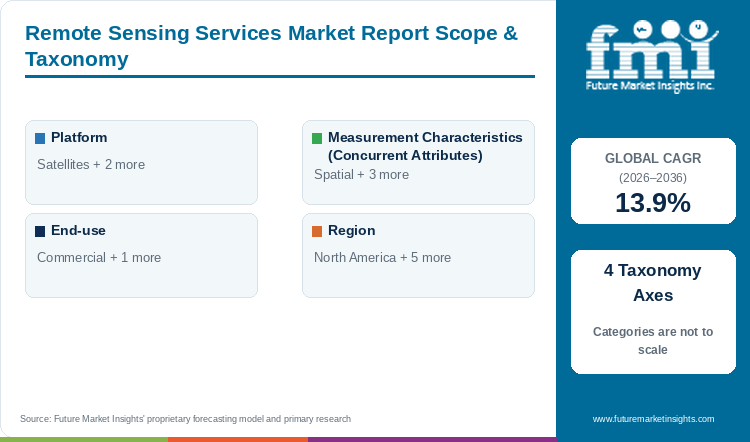Image resolution: width=750 pixels, height=442 pixels.
Task: Click the GLOBAL CAGR label
Action: click(x=653, y=158)
